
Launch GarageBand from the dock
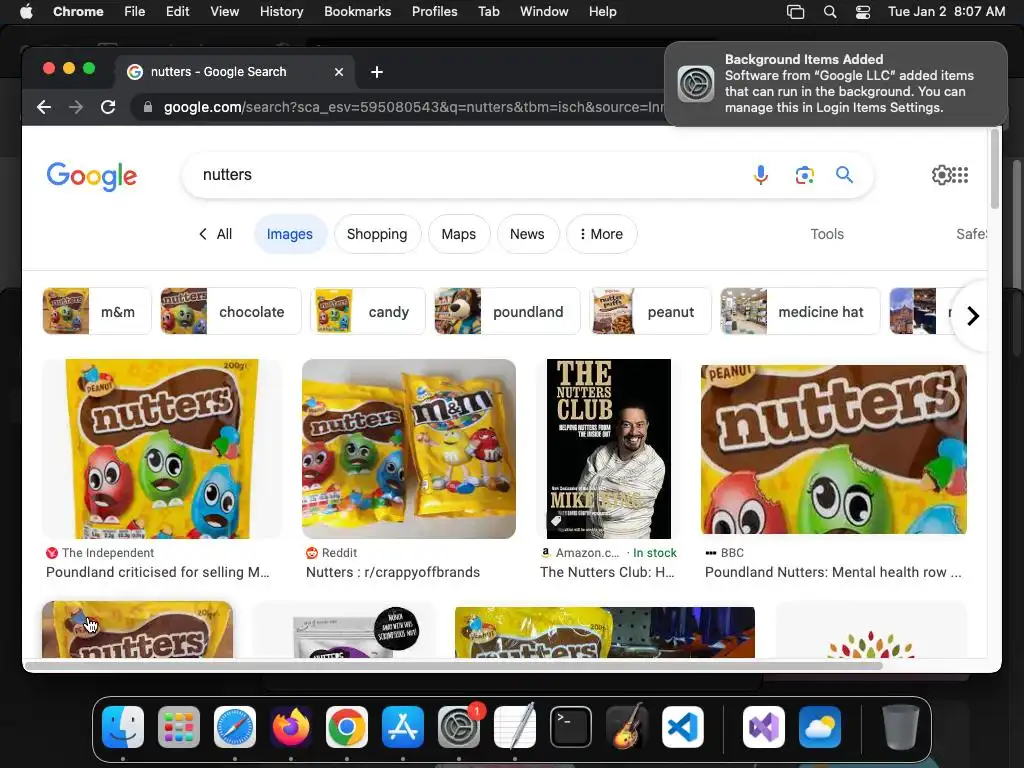tap(627, 727)
